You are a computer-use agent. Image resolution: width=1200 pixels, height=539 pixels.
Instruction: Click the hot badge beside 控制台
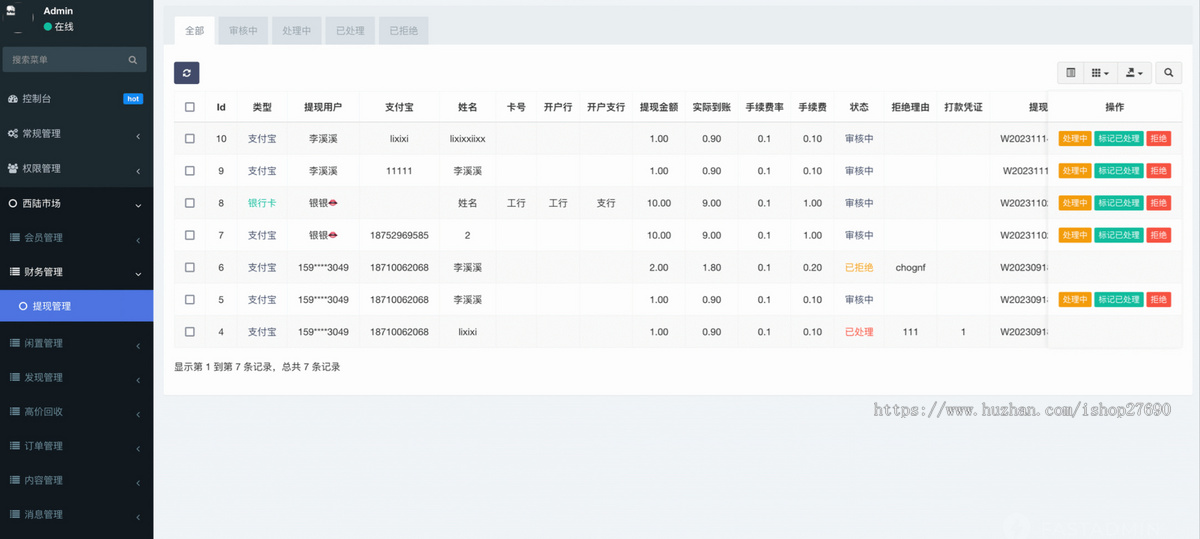[x=133, y=99]
